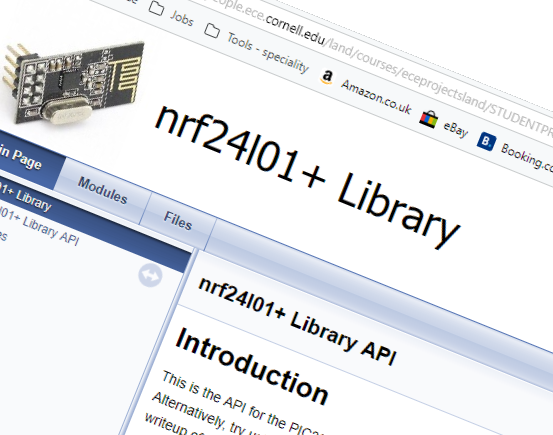
Task: Toggle the sidebar sync arrows button
Action: tap(150, 275)
